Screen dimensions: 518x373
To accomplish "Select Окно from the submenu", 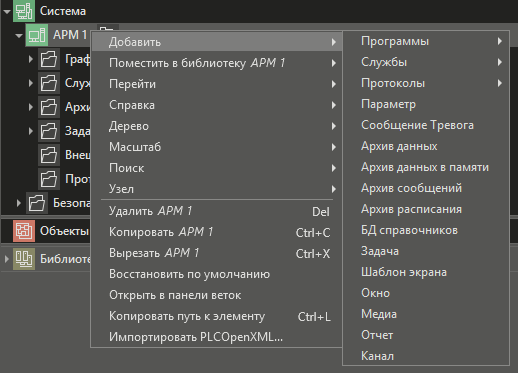I will coord(426,293).
